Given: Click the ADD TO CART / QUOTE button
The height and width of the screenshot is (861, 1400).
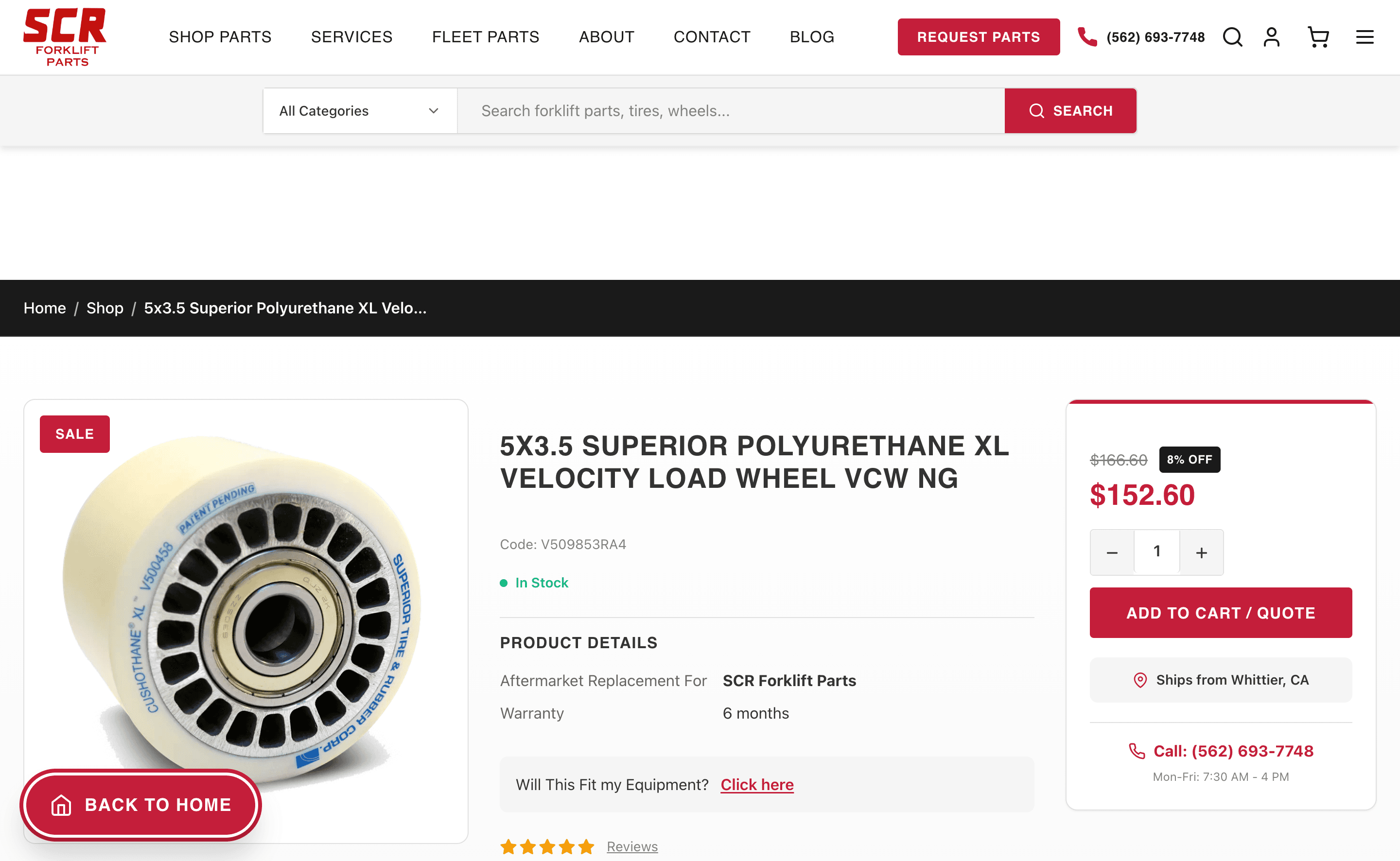Looking at the screenshot, I should pos(1221,613).
